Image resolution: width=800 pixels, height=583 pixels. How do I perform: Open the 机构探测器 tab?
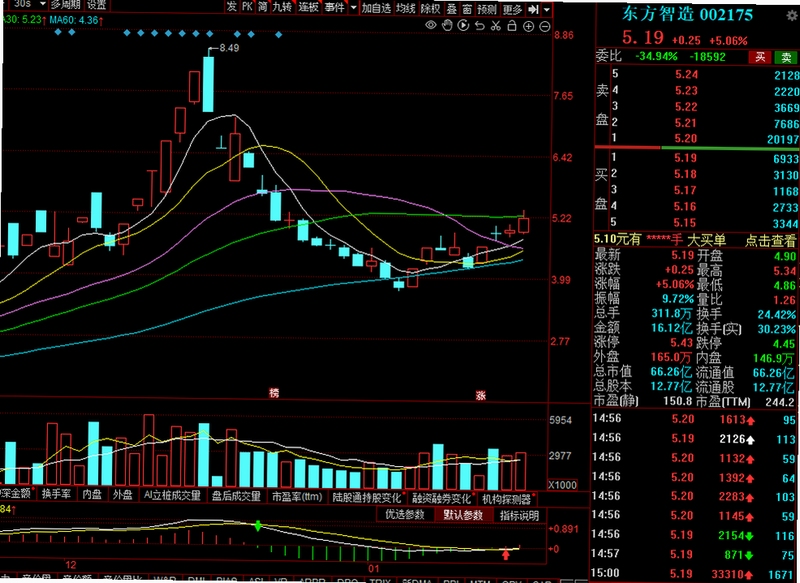[x=507, y=499]
